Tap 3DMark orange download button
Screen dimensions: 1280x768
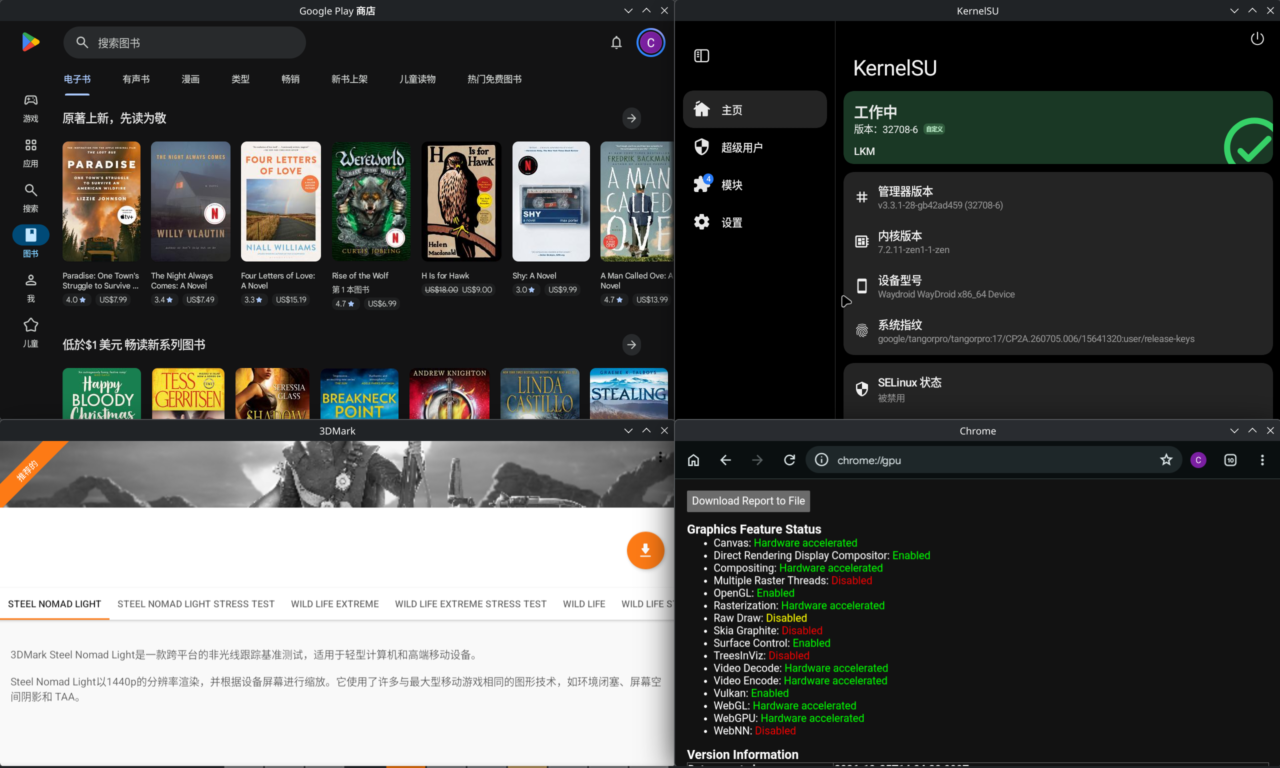pos(646,550)
